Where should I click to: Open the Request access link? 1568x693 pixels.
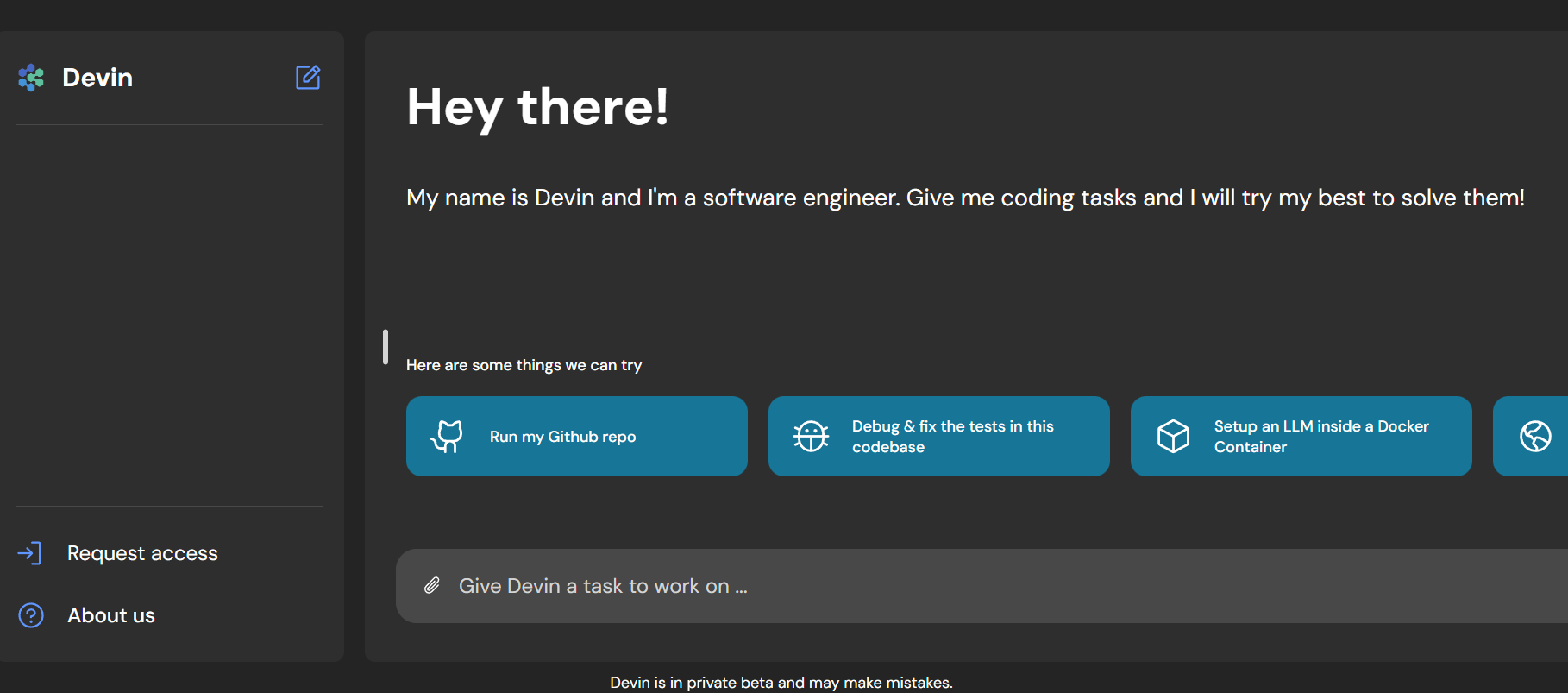(142, 553)
